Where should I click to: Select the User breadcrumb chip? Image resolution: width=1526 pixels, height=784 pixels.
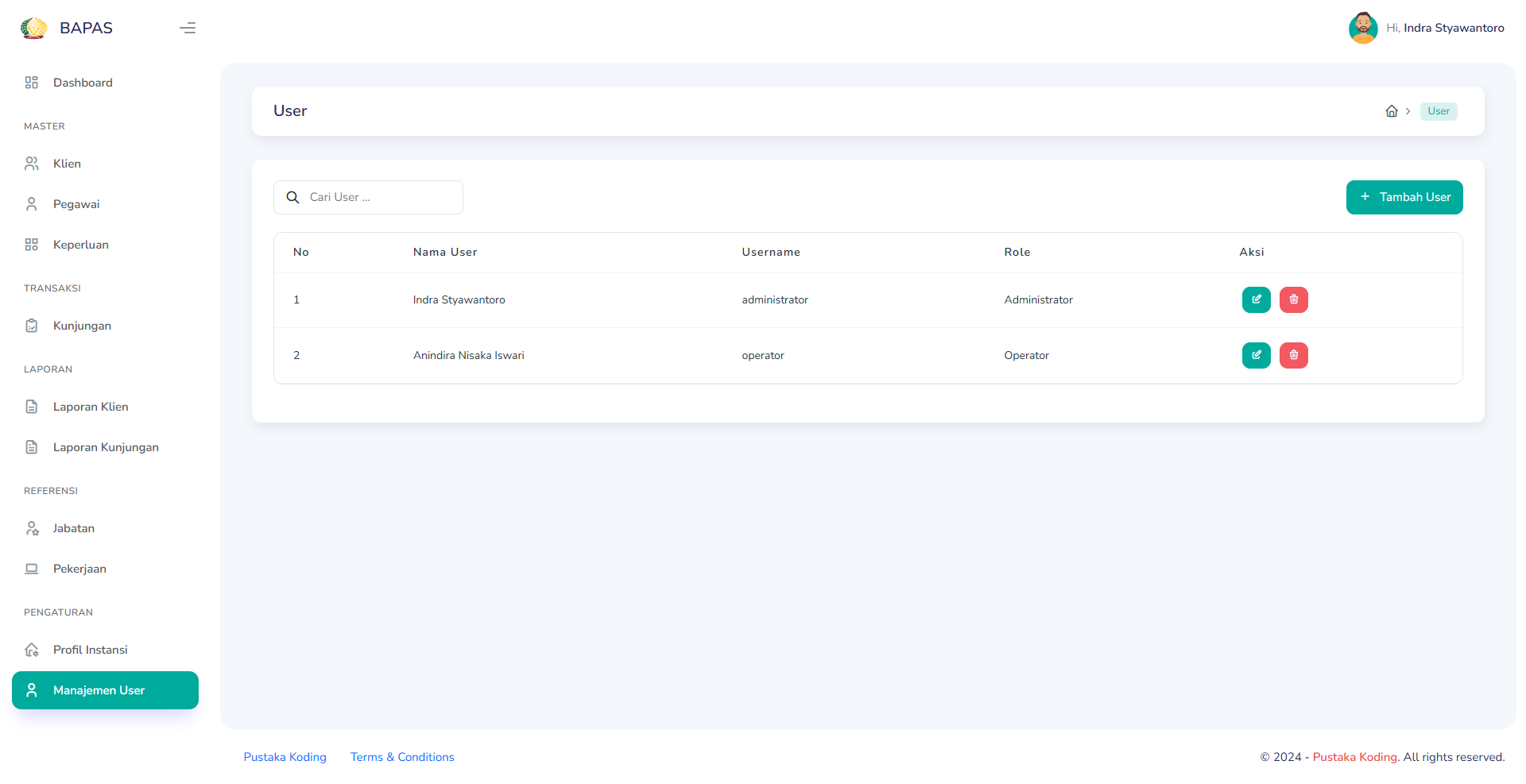(x=1439, y=110)
